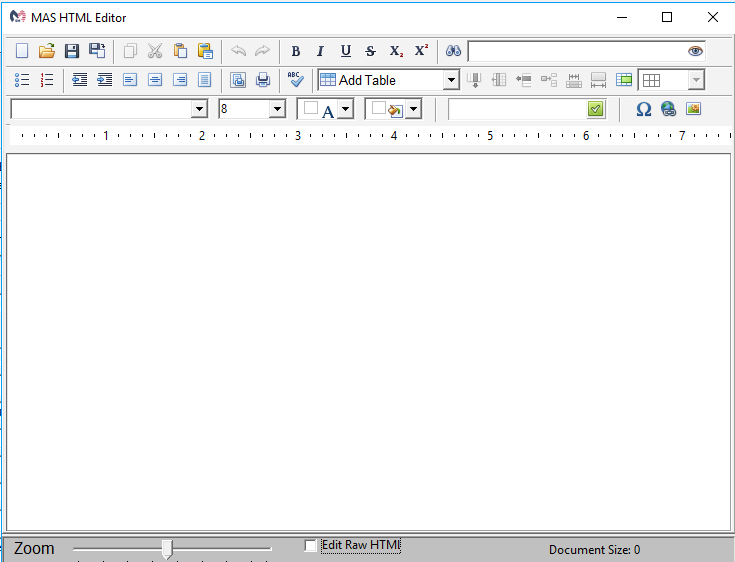Click the Paste clipboard icon

(180, 51)
